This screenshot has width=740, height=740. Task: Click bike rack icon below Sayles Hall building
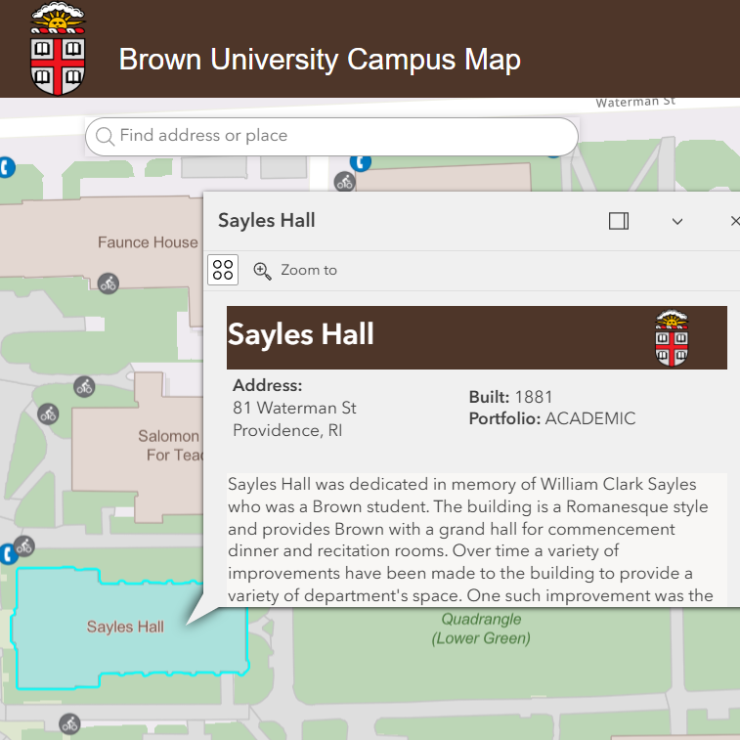click(x=69, y=723)
